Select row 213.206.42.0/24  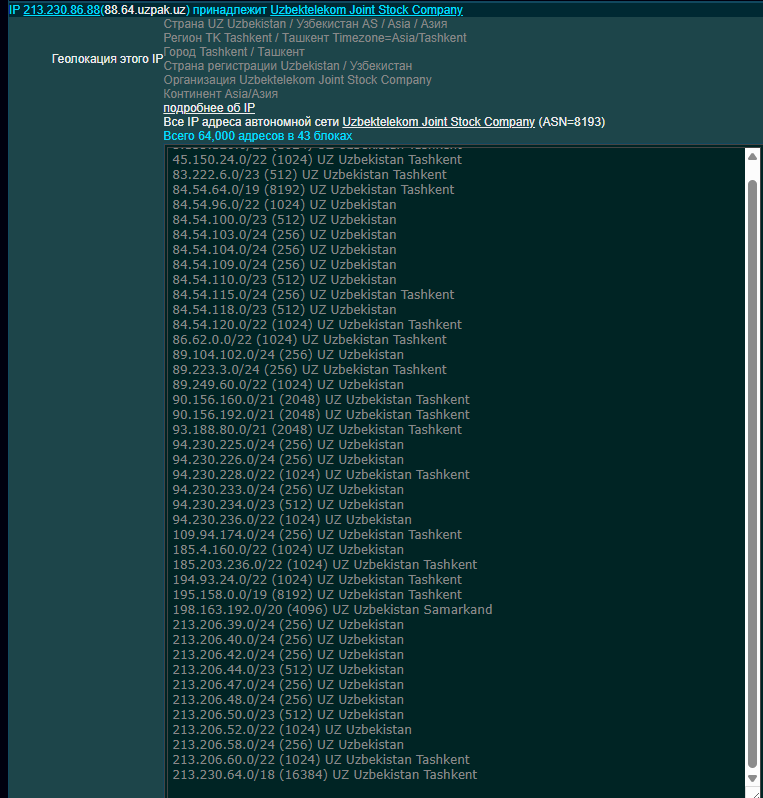click(x=288, y=655)
